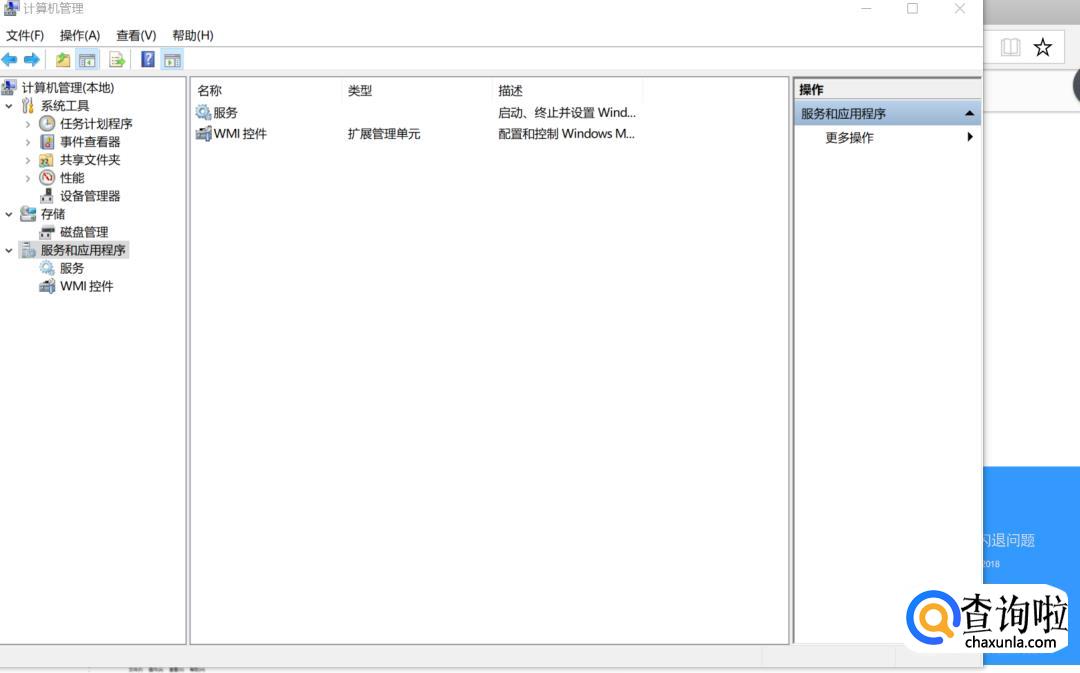Collapse the 系统工具 tree node
The width and height of the screenshot is (1080, 673).
tap(9, 106)
